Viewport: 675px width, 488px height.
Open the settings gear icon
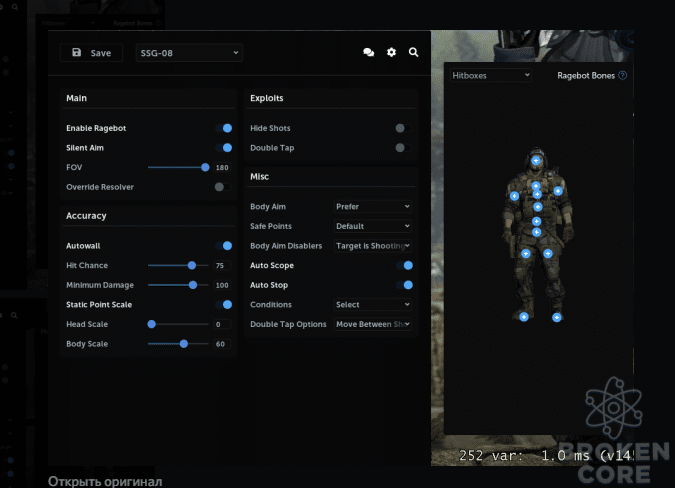pos(391,53)
